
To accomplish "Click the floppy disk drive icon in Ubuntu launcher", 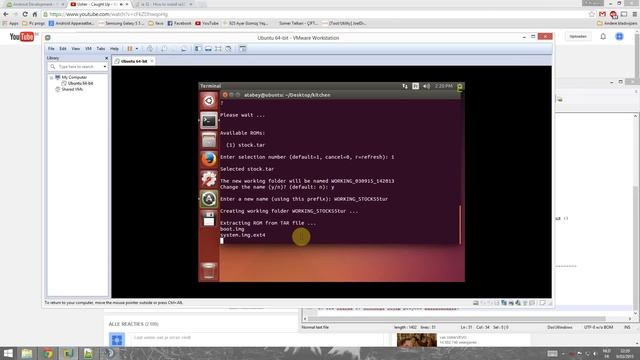I will (x=209, y=219).
